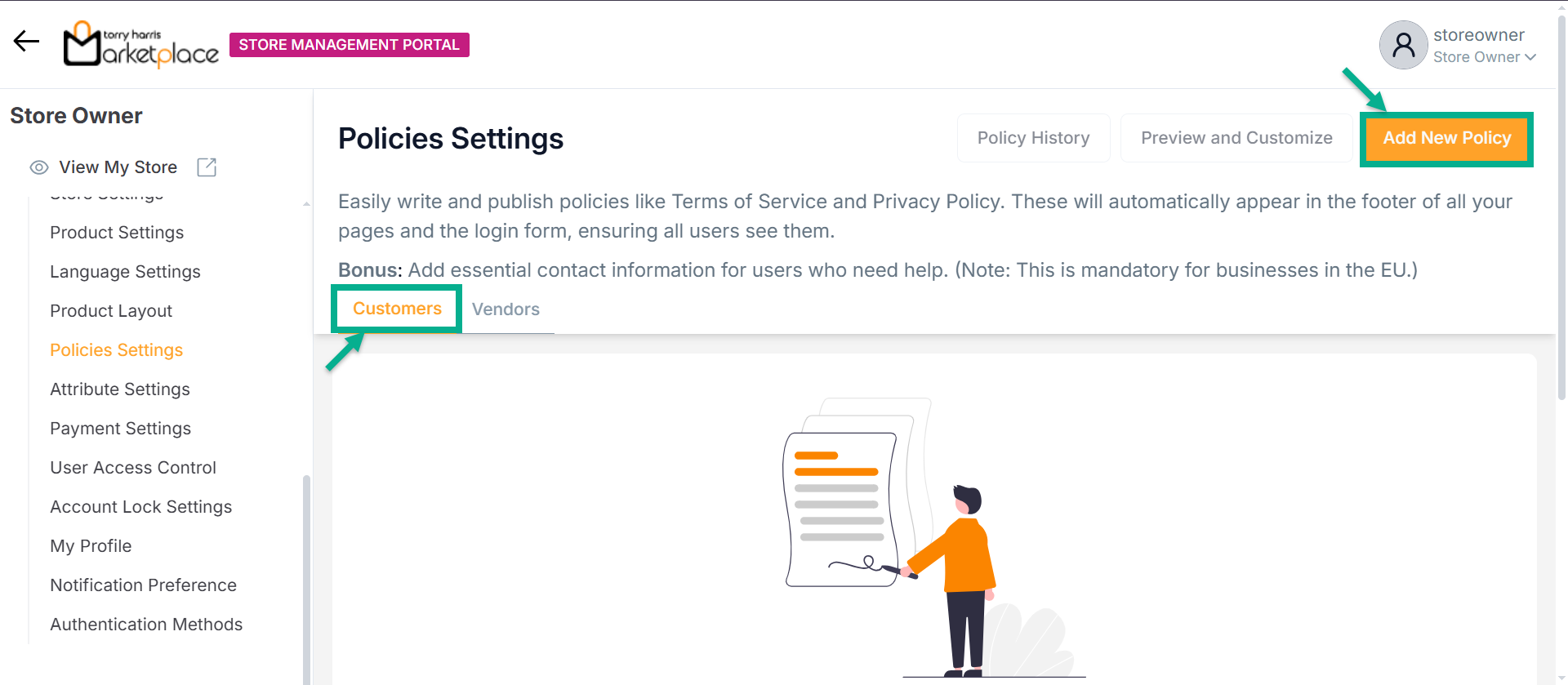
Task: Click the eye icon beside View My Store
Action: (39, 167)
